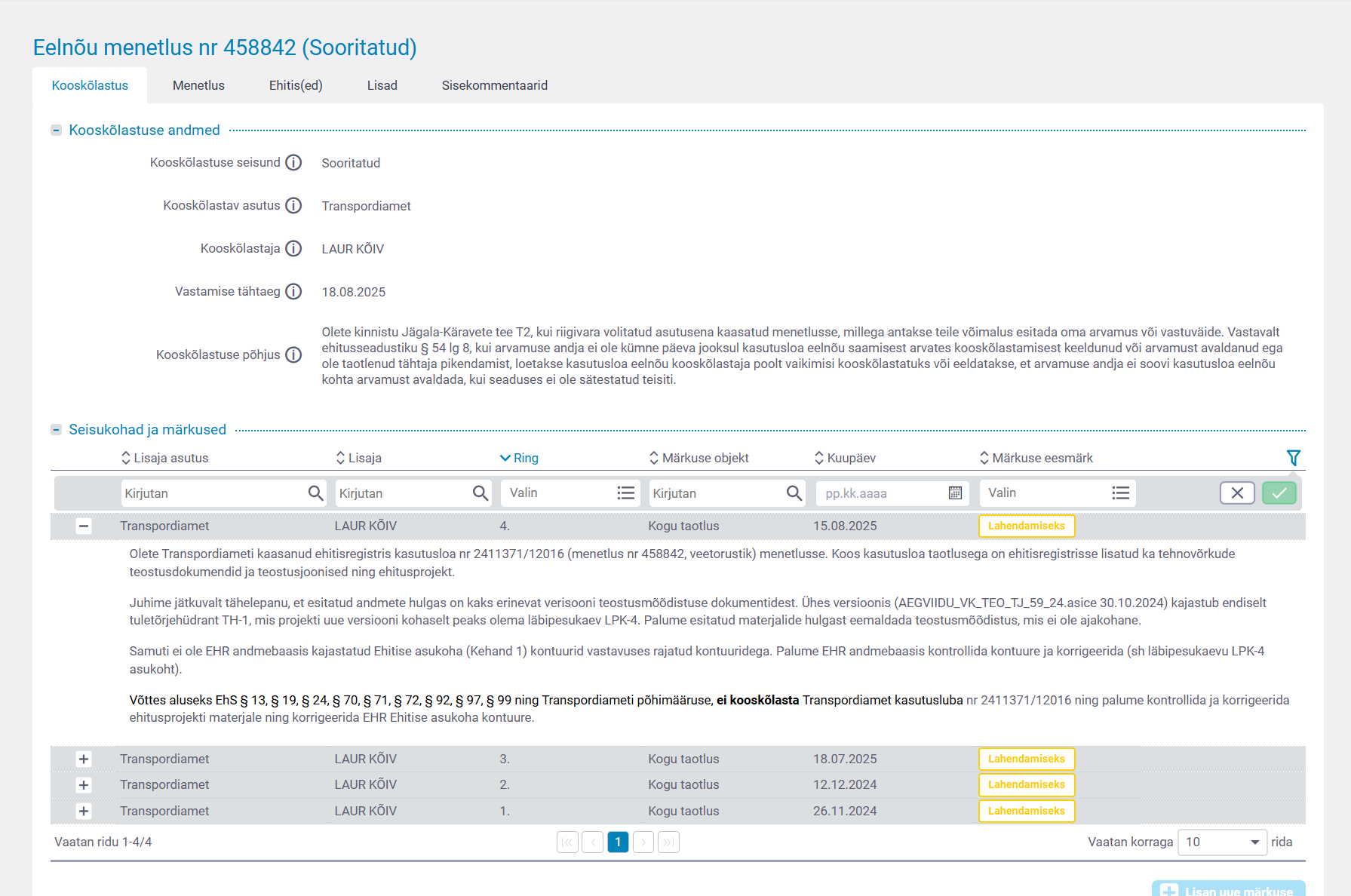Image resolution: width=1351 pixels, height=896 pixels.
Task: Sort by Lisaja column
Action: [358, 458]
